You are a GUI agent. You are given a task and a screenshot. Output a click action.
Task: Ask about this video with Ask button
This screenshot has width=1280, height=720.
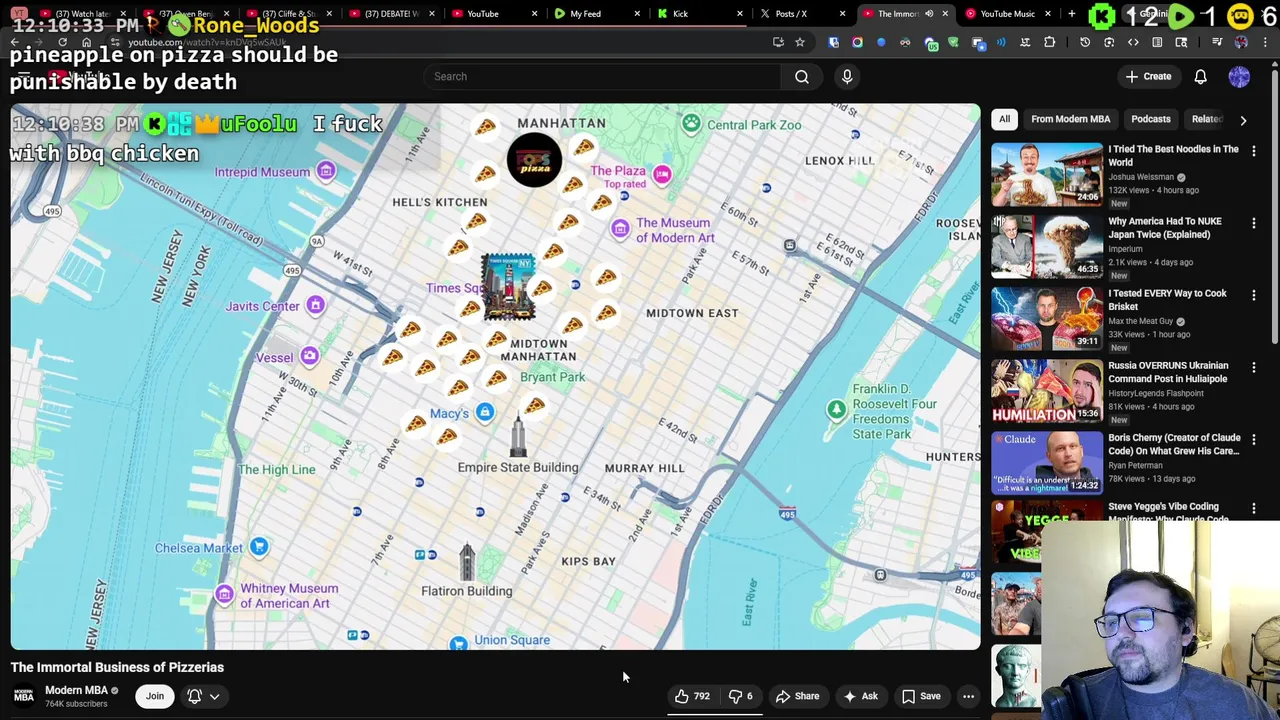tap(860, 696)
